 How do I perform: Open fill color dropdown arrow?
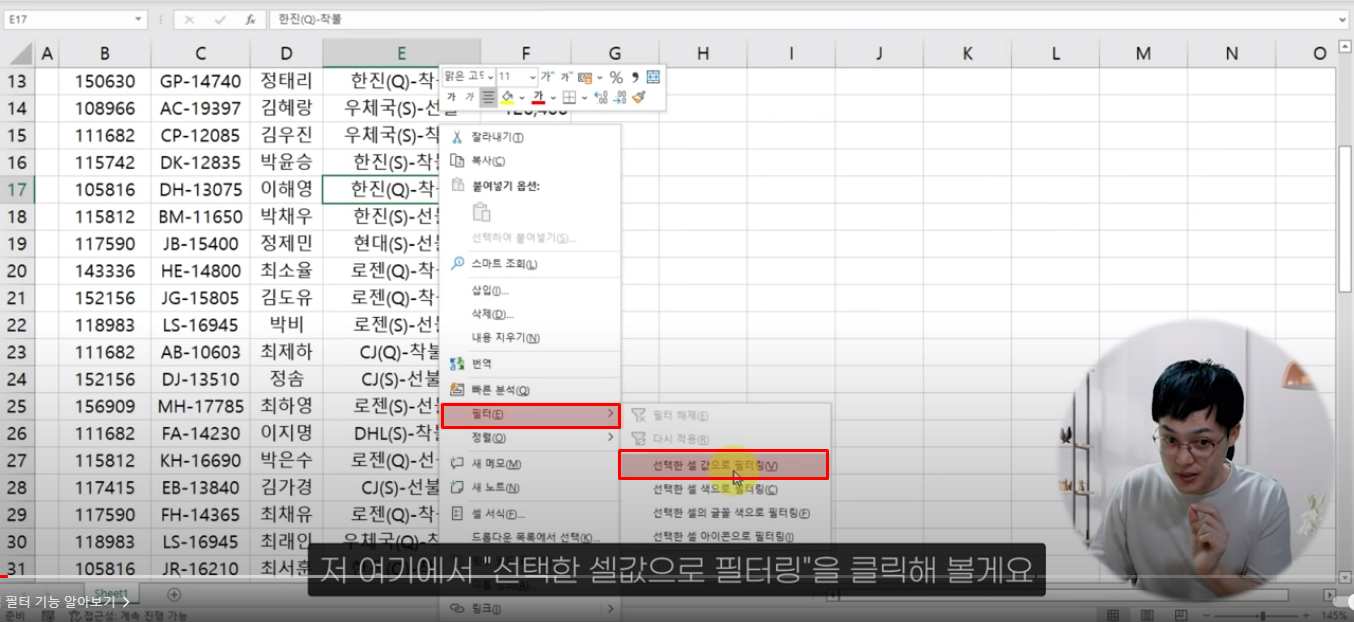tap(521, 97)
